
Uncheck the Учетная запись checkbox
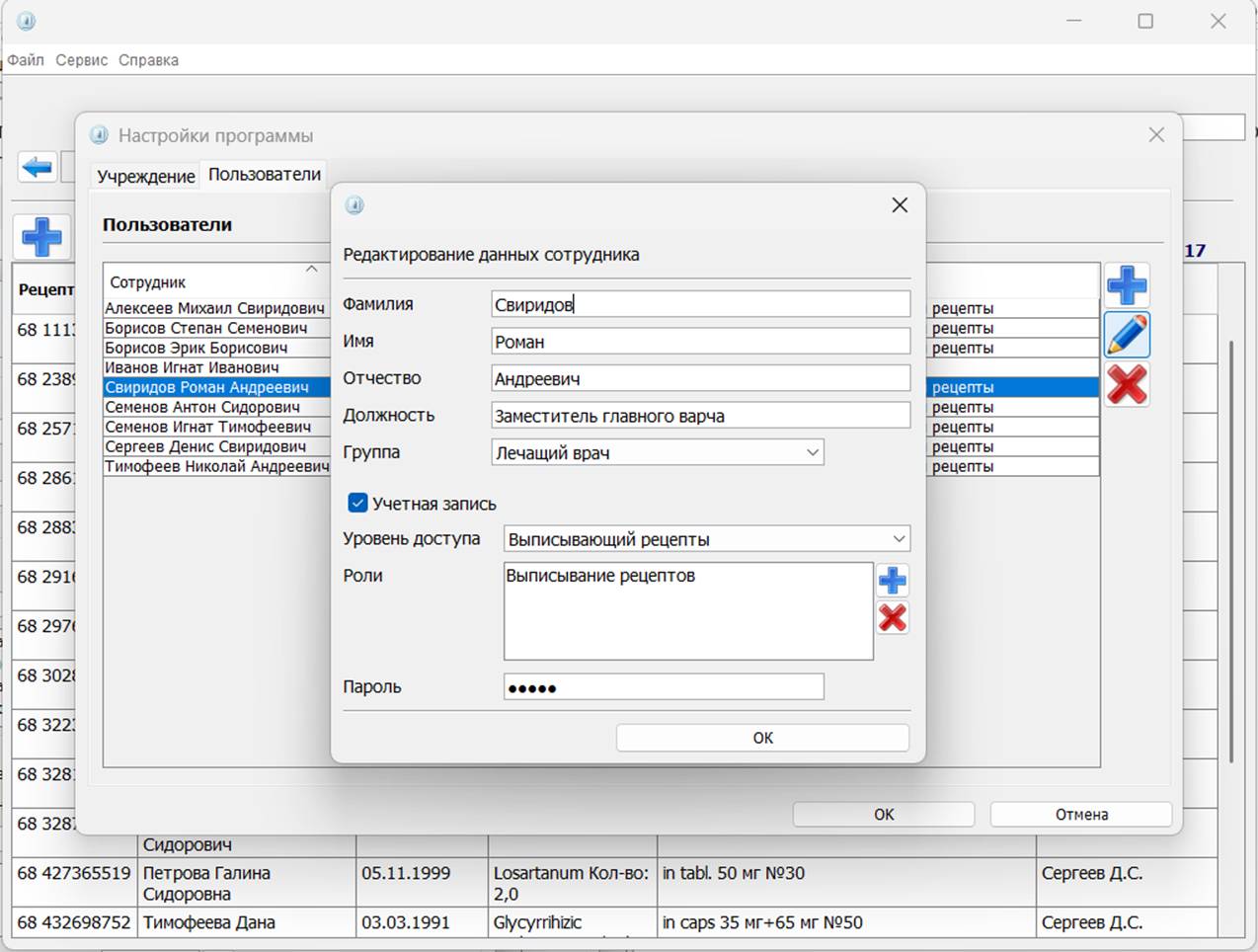point(357,504)
